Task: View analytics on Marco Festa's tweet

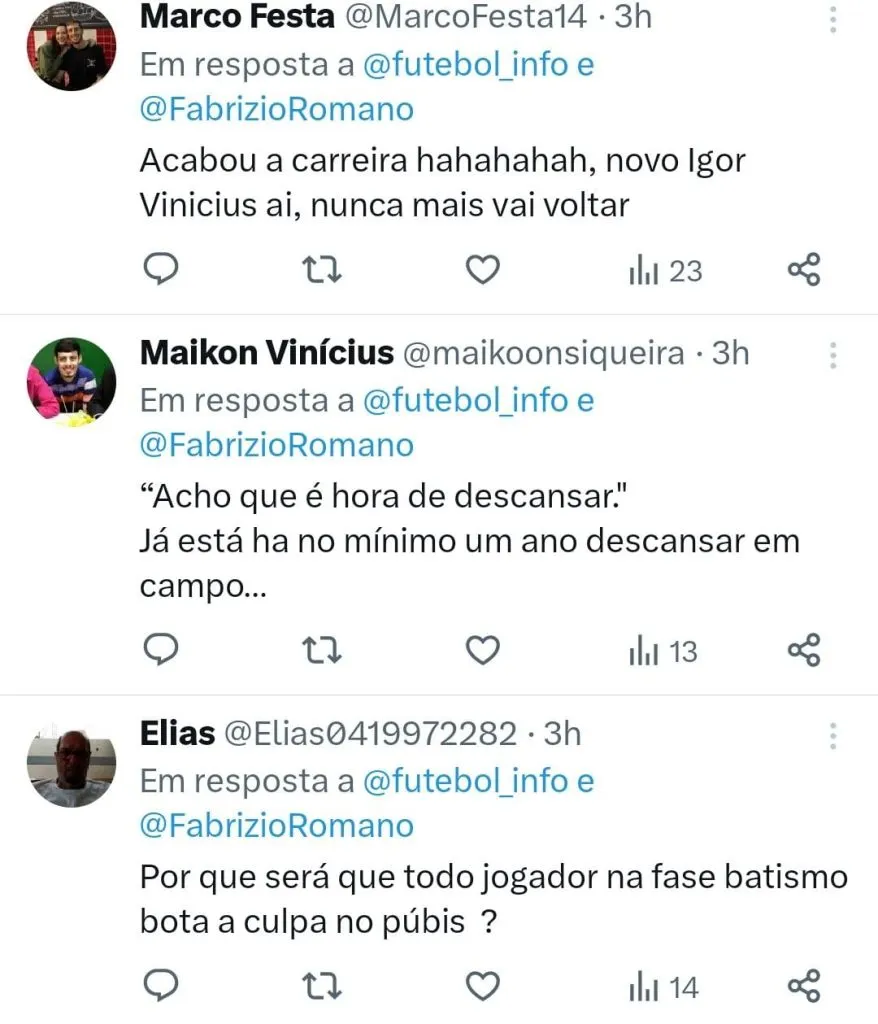Action: (x=665, y=271)
